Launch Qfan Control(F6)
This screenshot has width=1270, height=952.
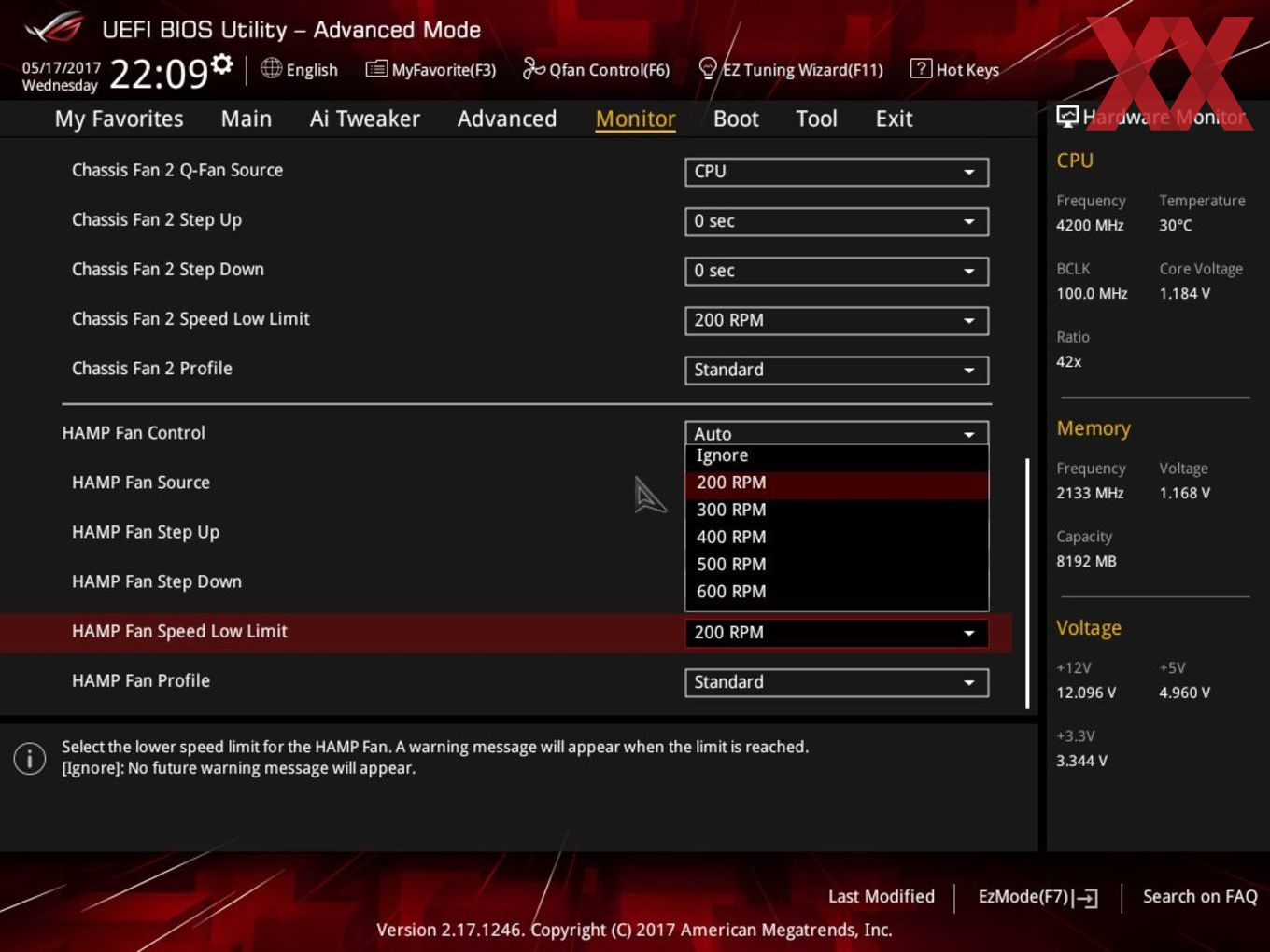click(597, 69)
